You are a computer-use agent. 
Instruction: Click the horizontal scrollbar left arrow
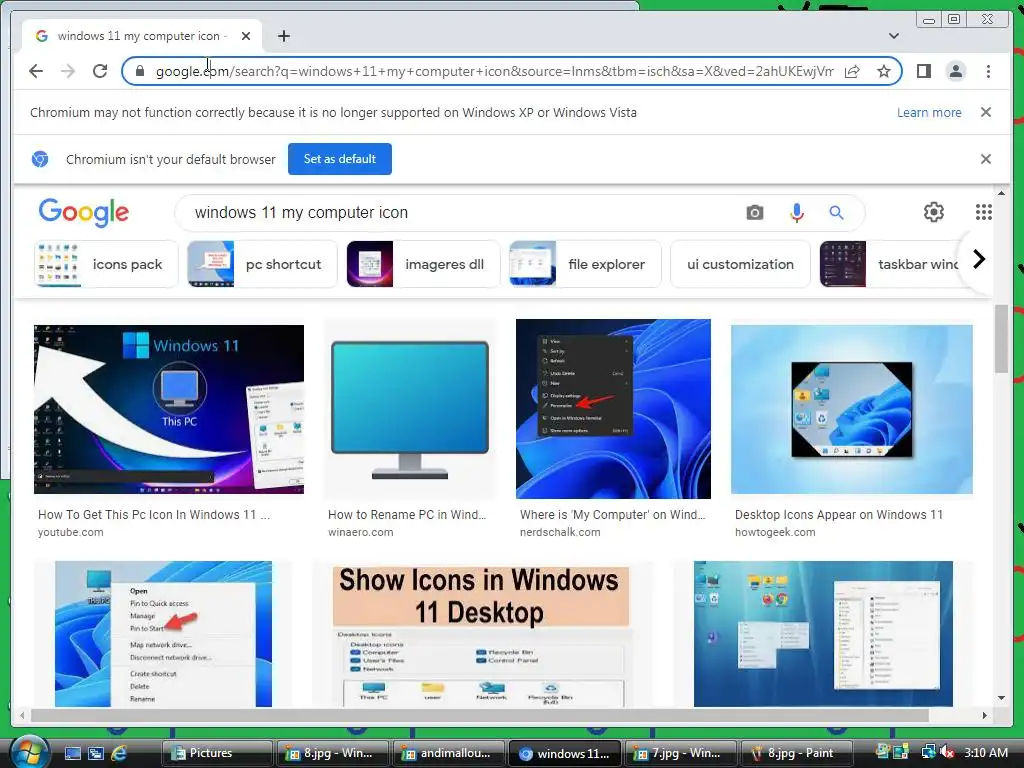click(x=22, y=716)
